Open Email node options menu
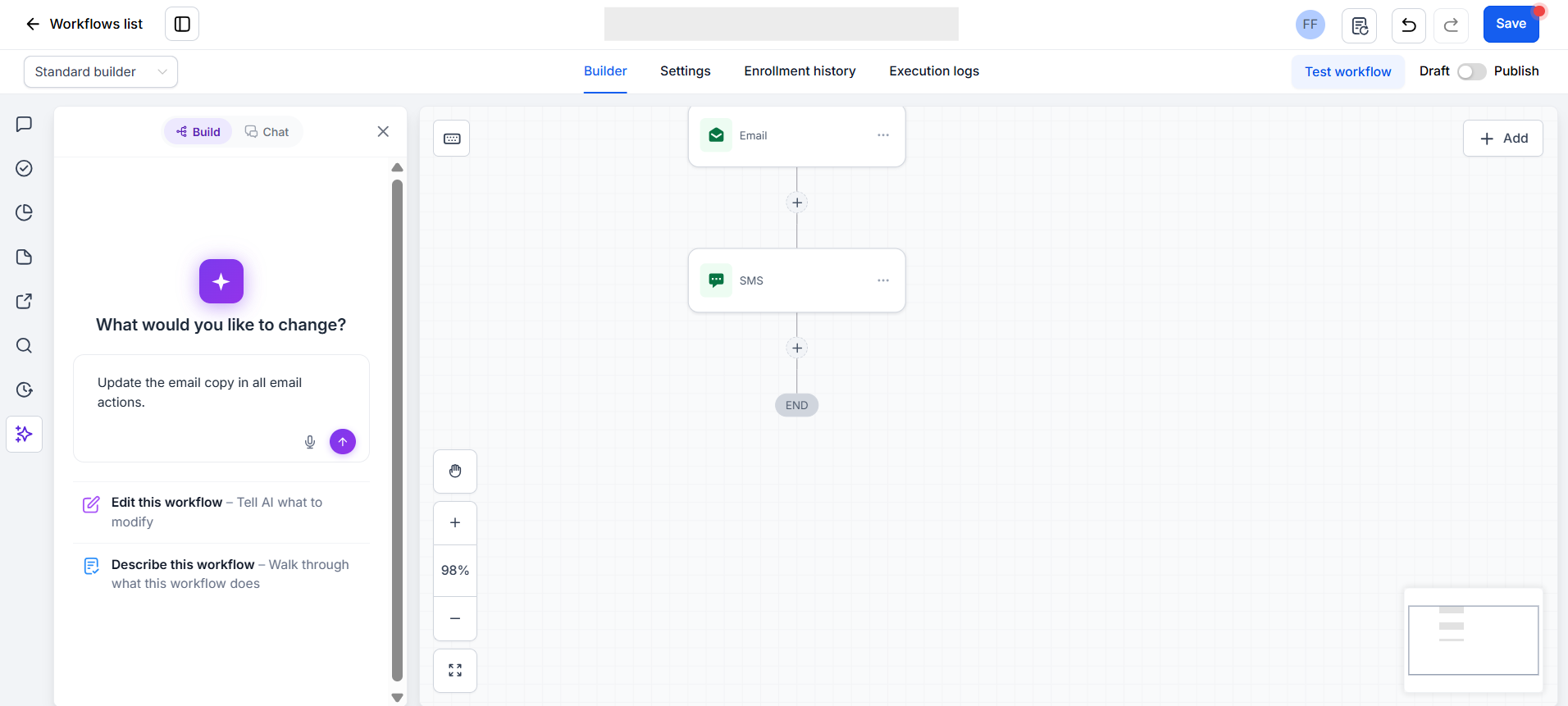Image resolution: width=1568 pixels, height=706 pixels. [883, 135]
